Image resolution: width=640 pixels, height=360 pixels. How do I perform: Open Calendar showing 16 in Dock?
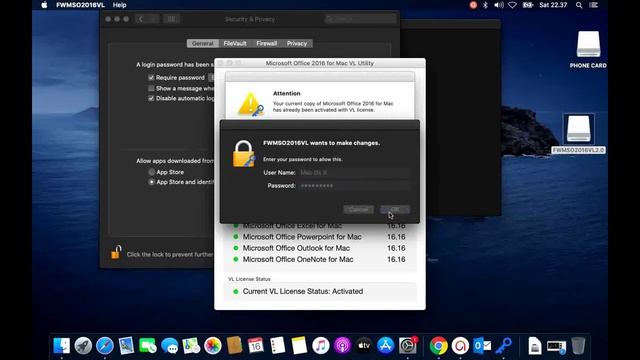pyautogui.click(x=256, y=346)
